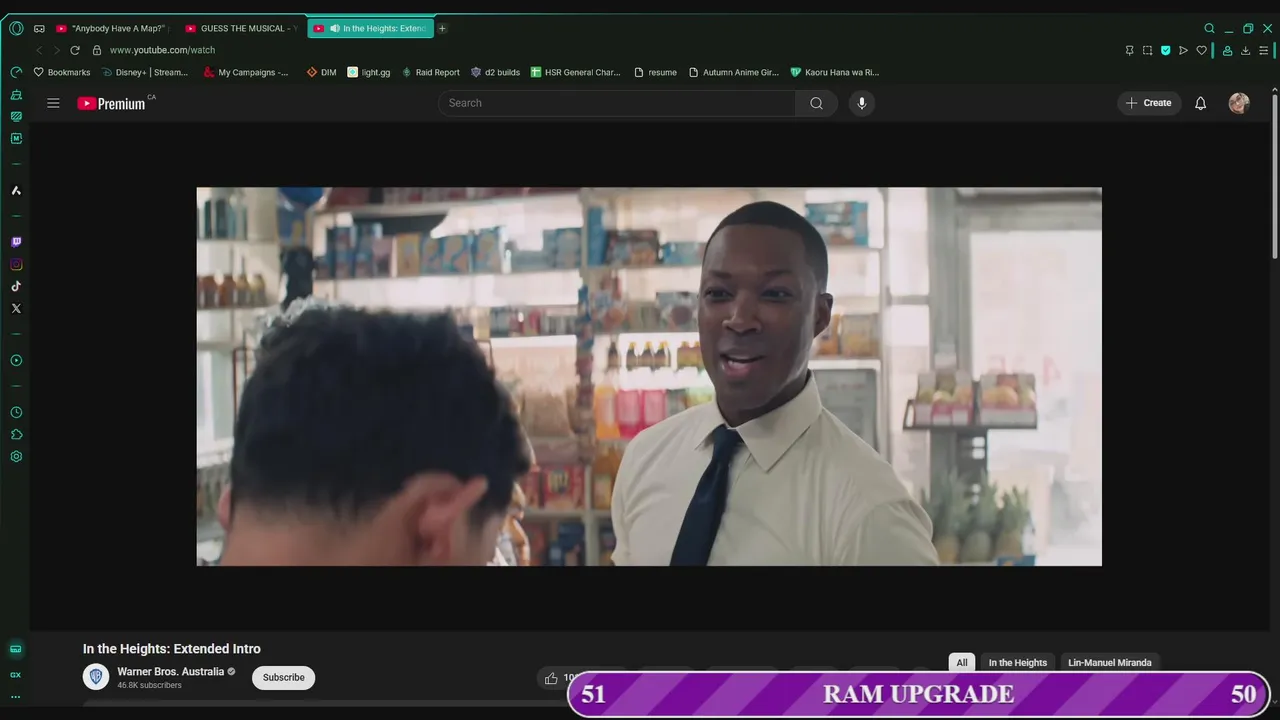1280x720 pixels.
Task: Open the GX sidebar icon near bottom
Action: (x=15, y=675)
